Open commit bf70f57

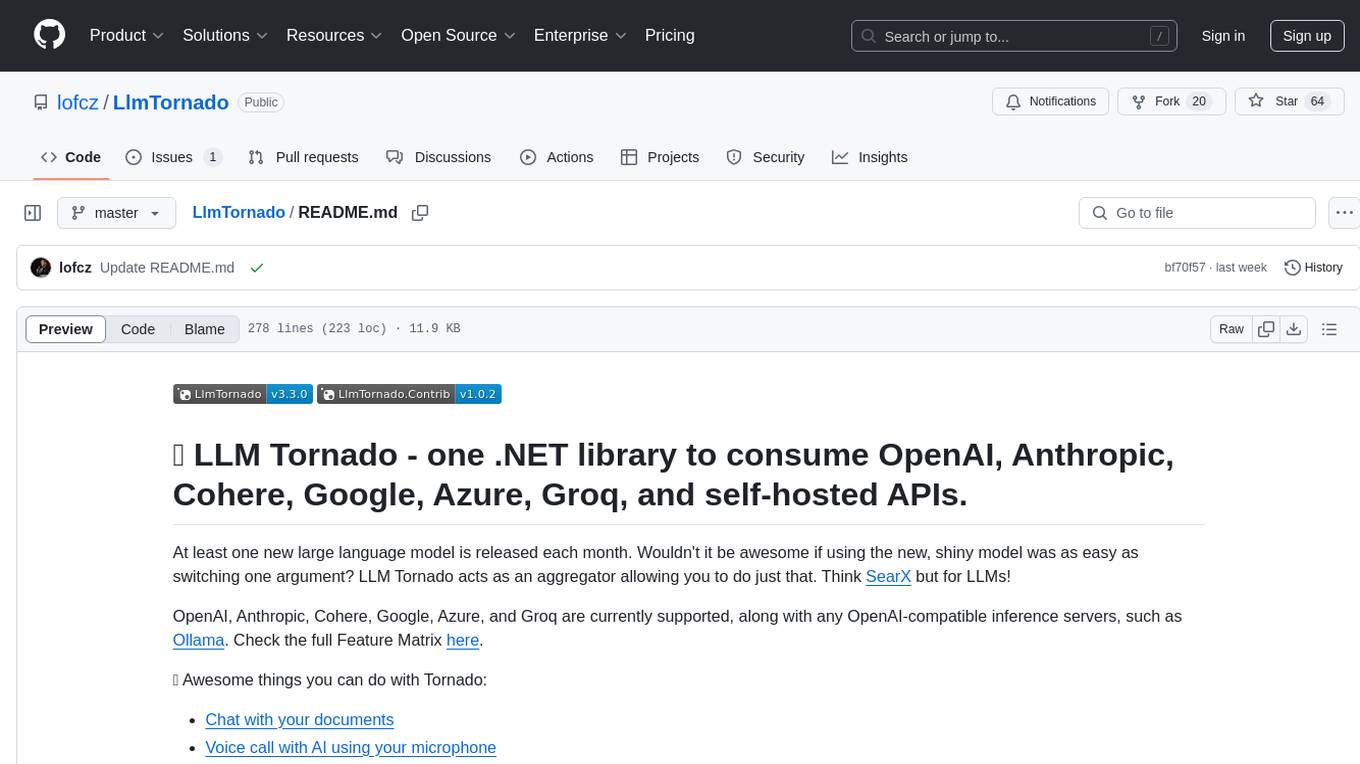tap(1185, 268)
